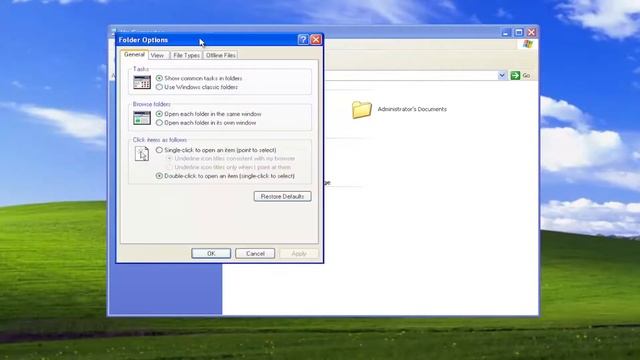Click the Administrator's Documents label
640x360 pixels.
[x=412, y=109]
